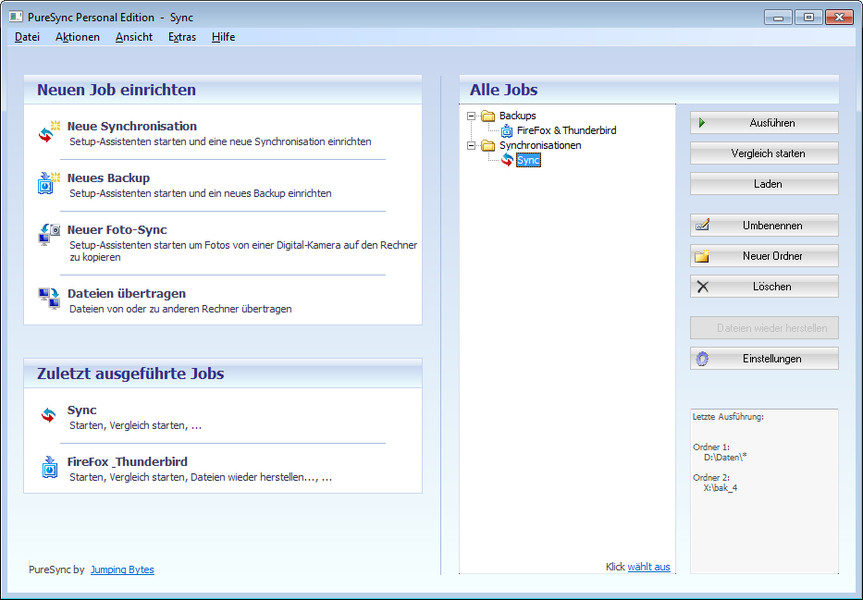Select the Sync job label in tree

(x=528, y=160)
